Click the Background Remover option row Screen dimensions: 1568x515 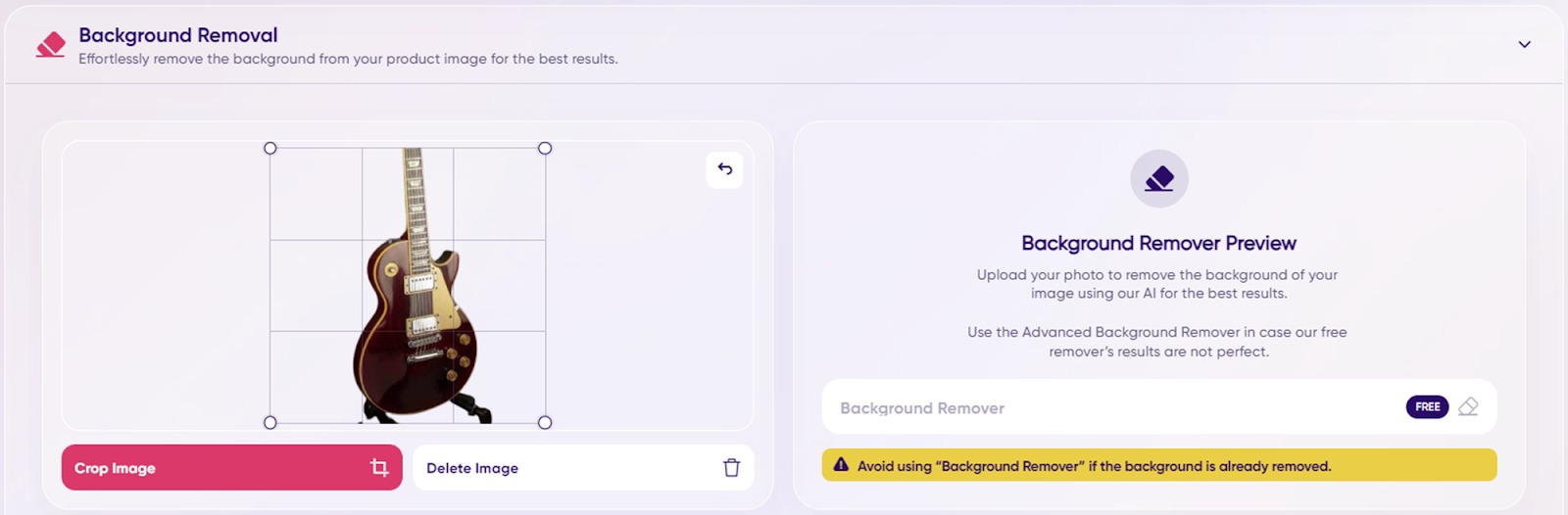coord(1078,407)
